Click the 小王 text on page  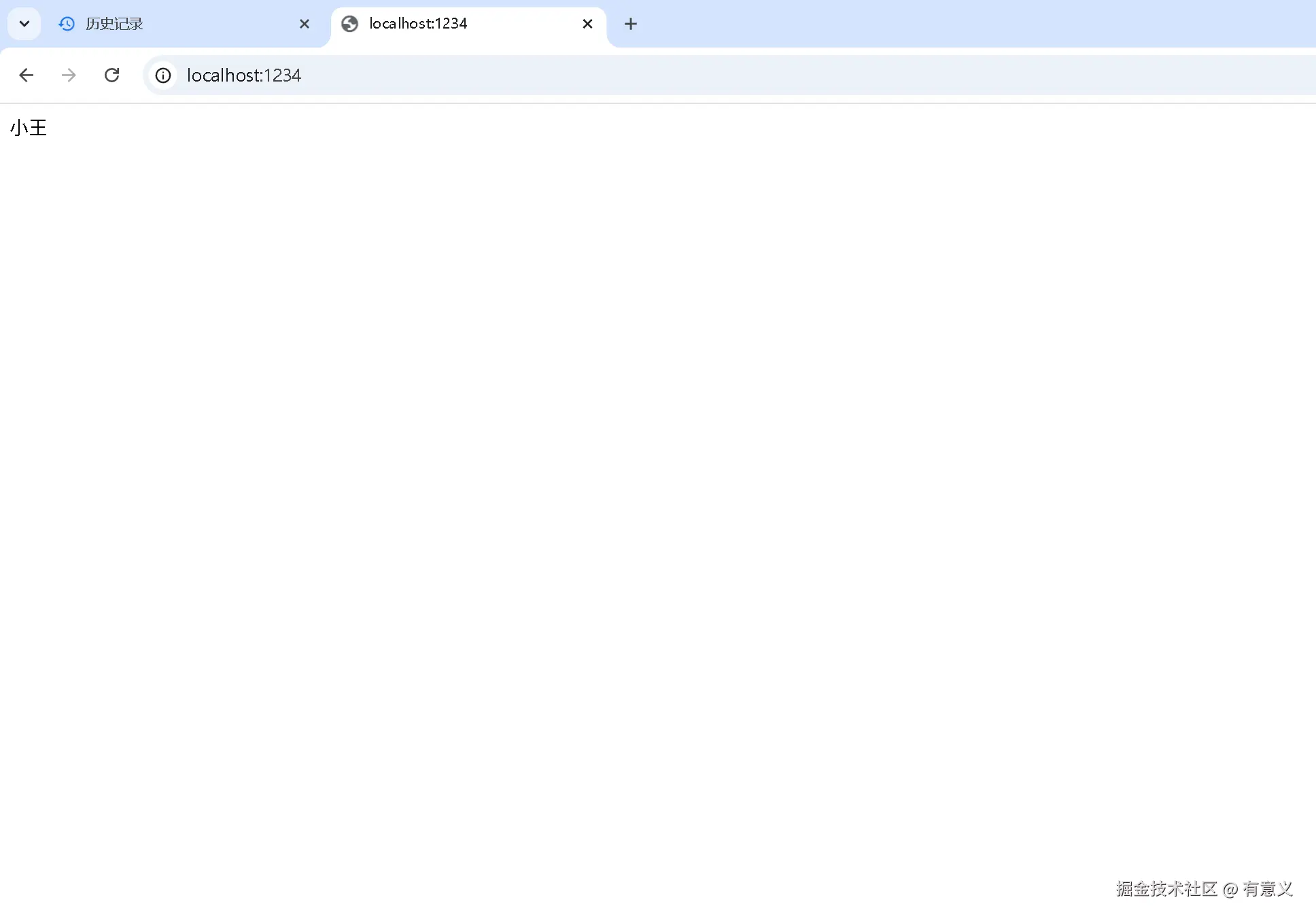click(29, 128)
